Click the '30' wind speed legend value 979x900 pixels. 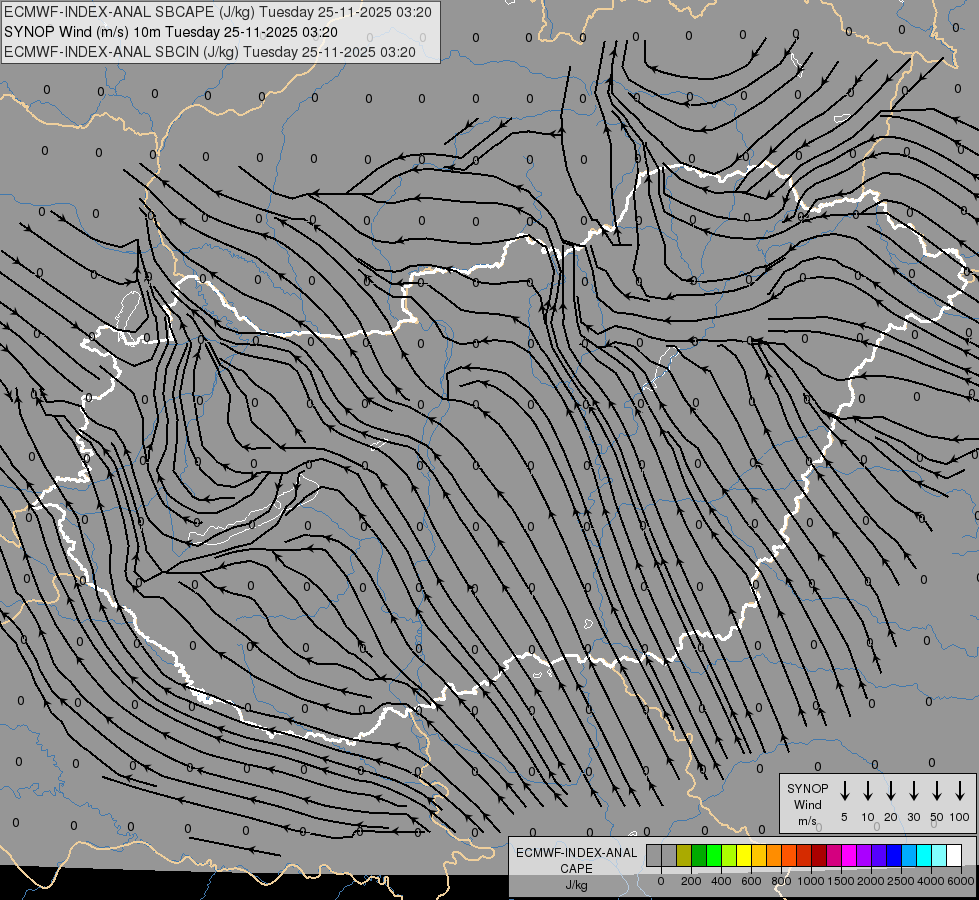(x=913, y=817)
